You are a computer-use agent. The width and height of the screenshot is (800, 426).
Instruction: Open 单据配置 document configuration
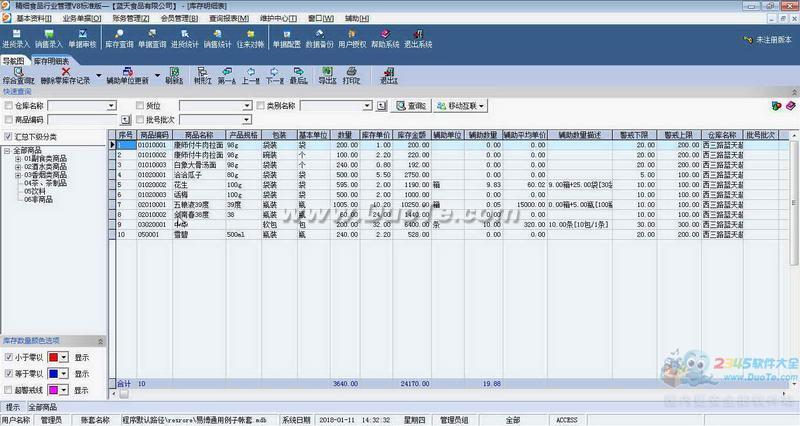(x=286, y=39)
